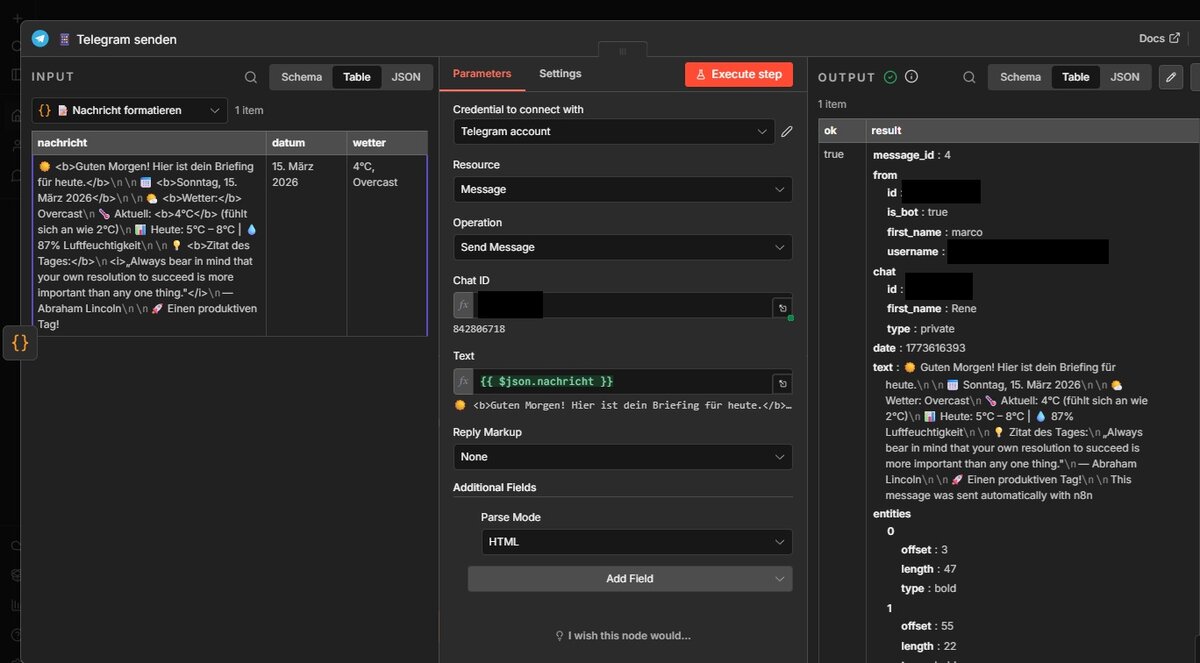Image resolution: width=1200 pixels, height=663 pixels.
Task: Switch to the Settings tab
Action: click(560, 73)
